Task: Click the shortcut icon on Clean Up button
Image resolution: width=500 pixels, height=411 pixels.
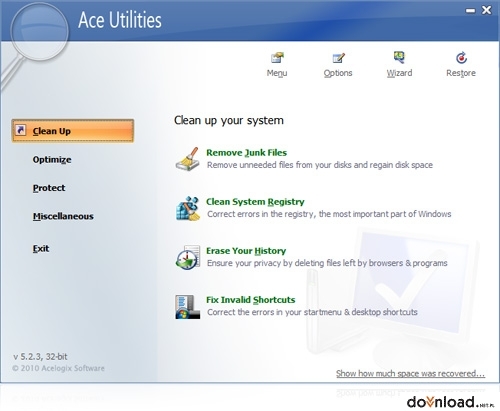Action: coord(21,130)
